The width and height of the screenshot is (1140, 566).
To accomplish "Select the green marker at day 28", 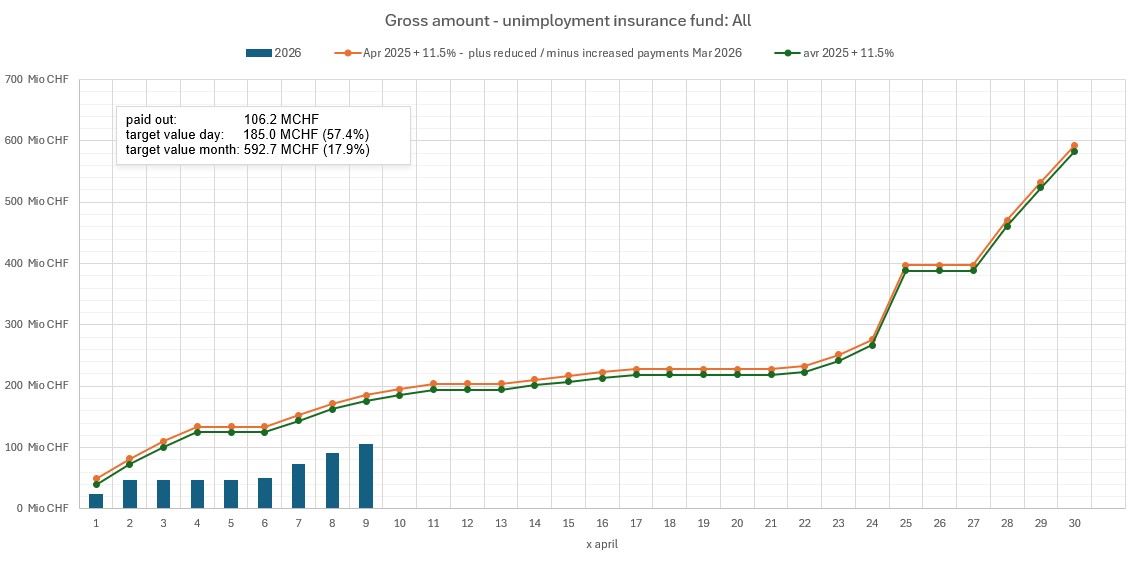I will 1006,226.
